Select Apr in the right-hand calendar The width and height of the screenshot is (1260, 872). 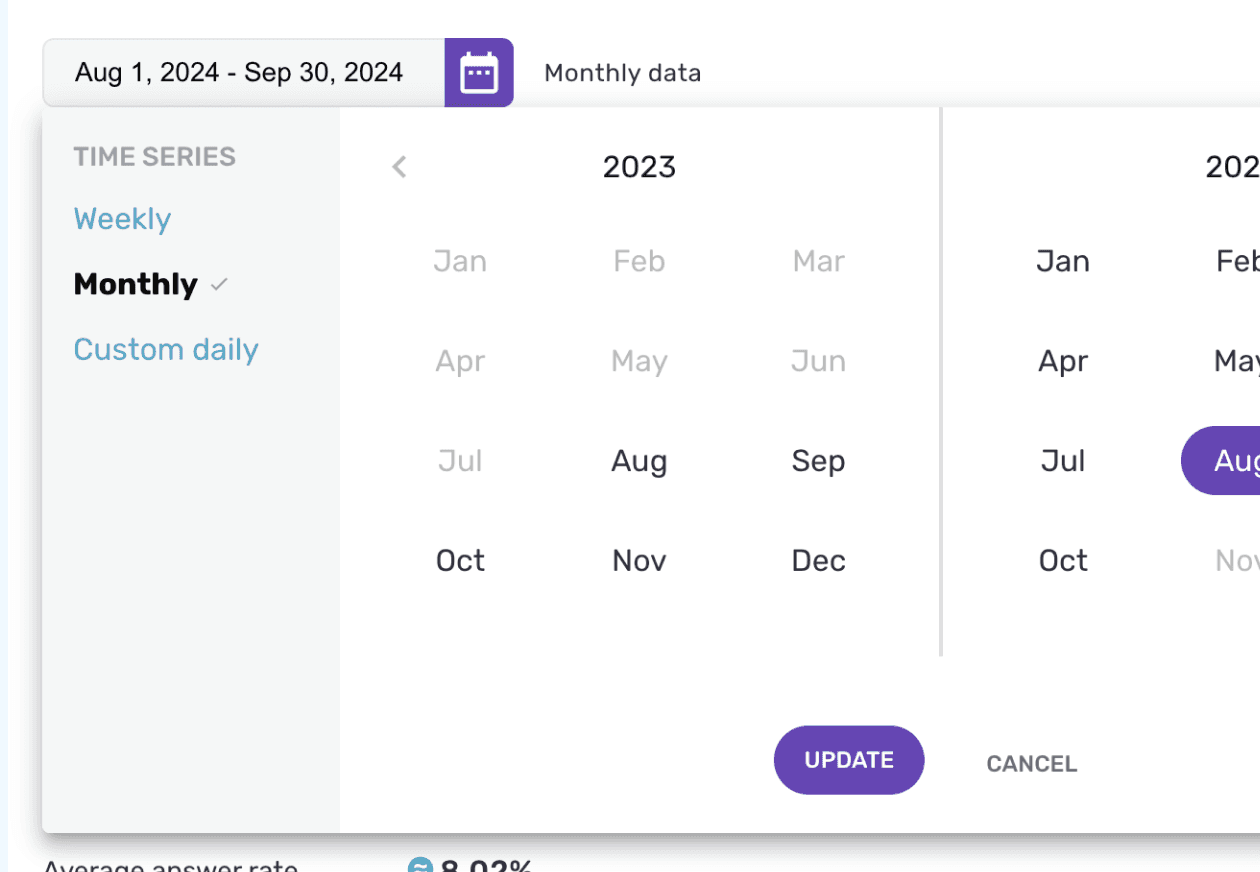point(1063,361)
